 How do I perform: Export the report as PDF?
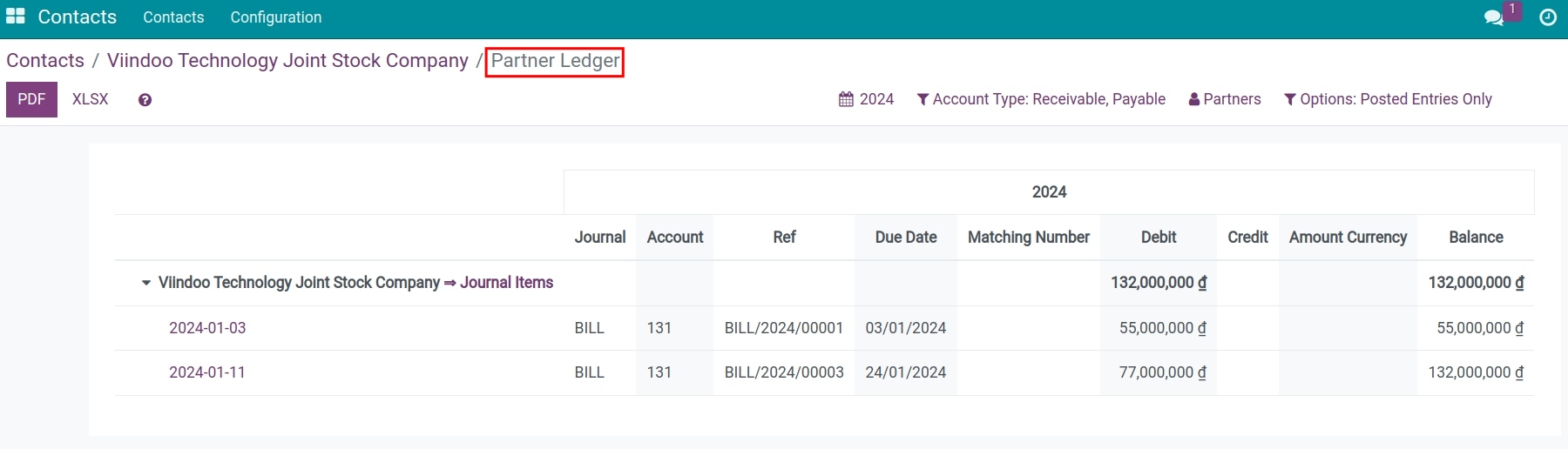coord(31,99)
